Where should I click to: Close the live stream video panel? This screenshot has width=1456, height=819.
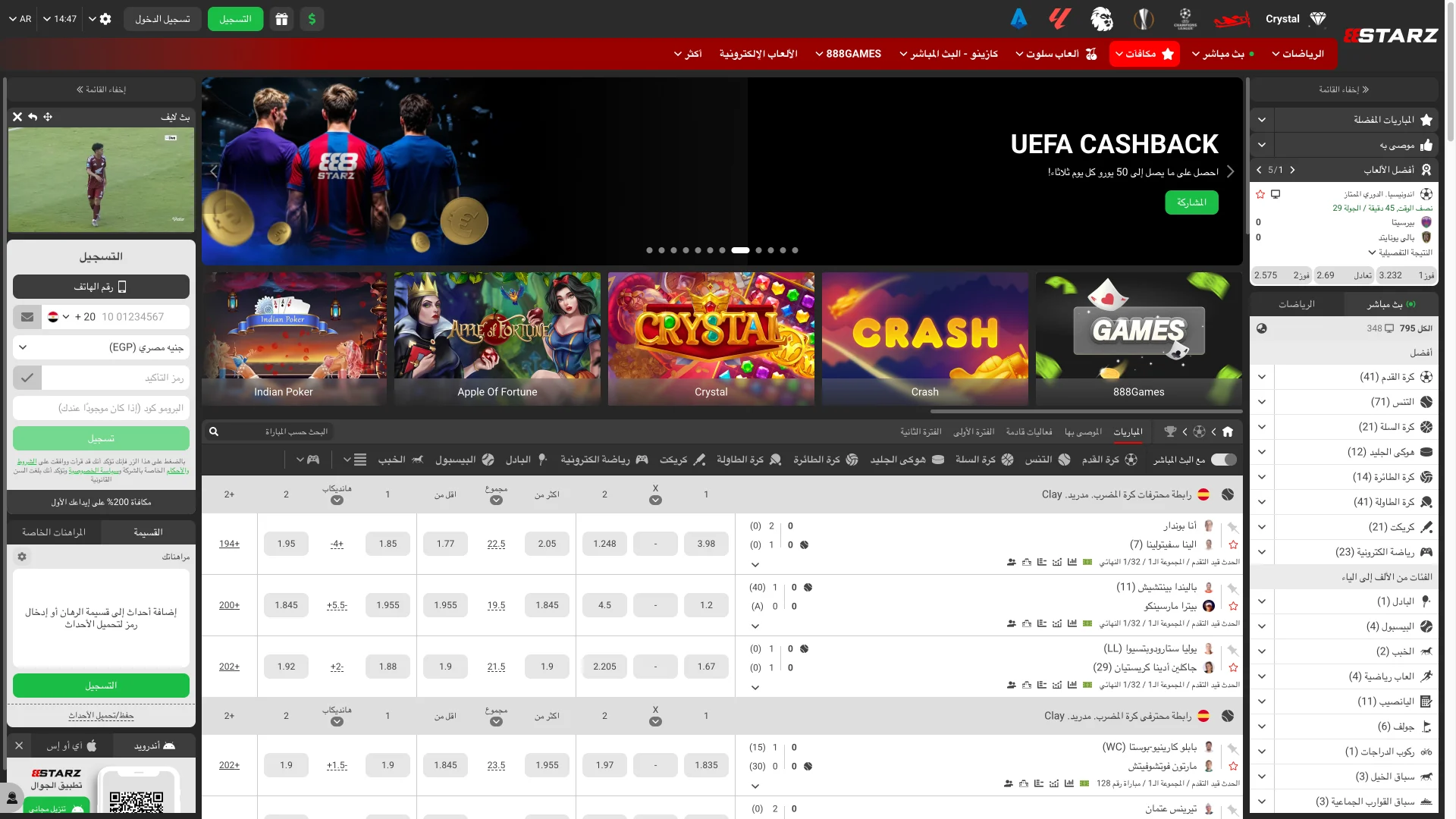point(17,117)
